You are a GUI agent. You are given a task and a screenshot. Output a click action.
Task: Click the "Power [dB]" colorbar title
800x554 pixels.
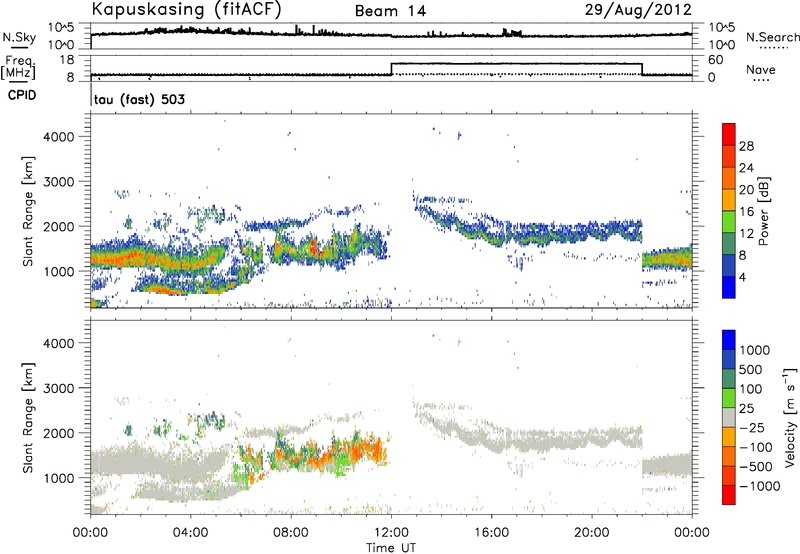coord(764,211)
